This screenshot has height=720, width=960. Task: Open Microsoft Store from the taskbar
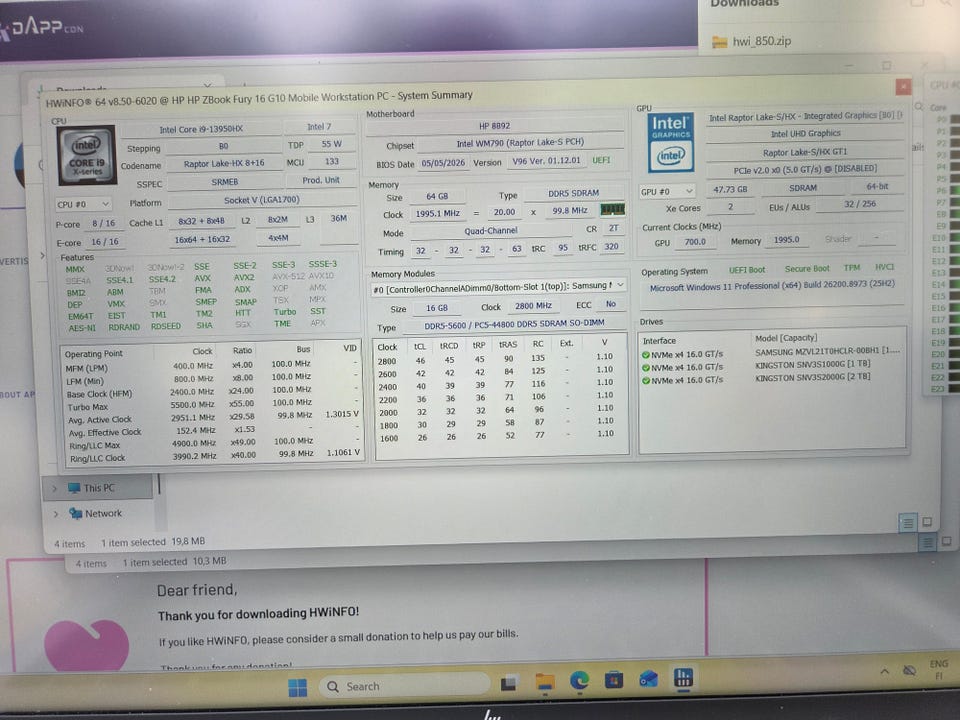click(613, 679)
